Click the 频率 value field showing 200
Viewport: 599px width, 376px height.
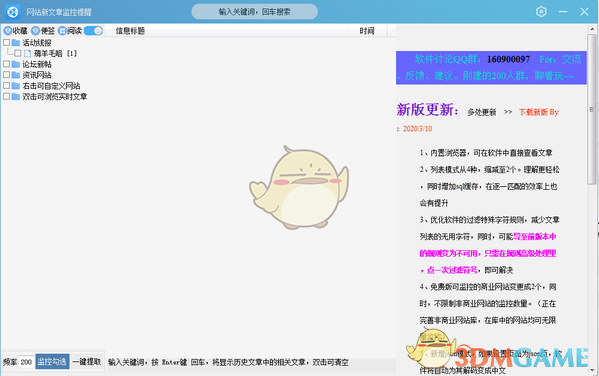pyautogui.click(x=26, y=362)
